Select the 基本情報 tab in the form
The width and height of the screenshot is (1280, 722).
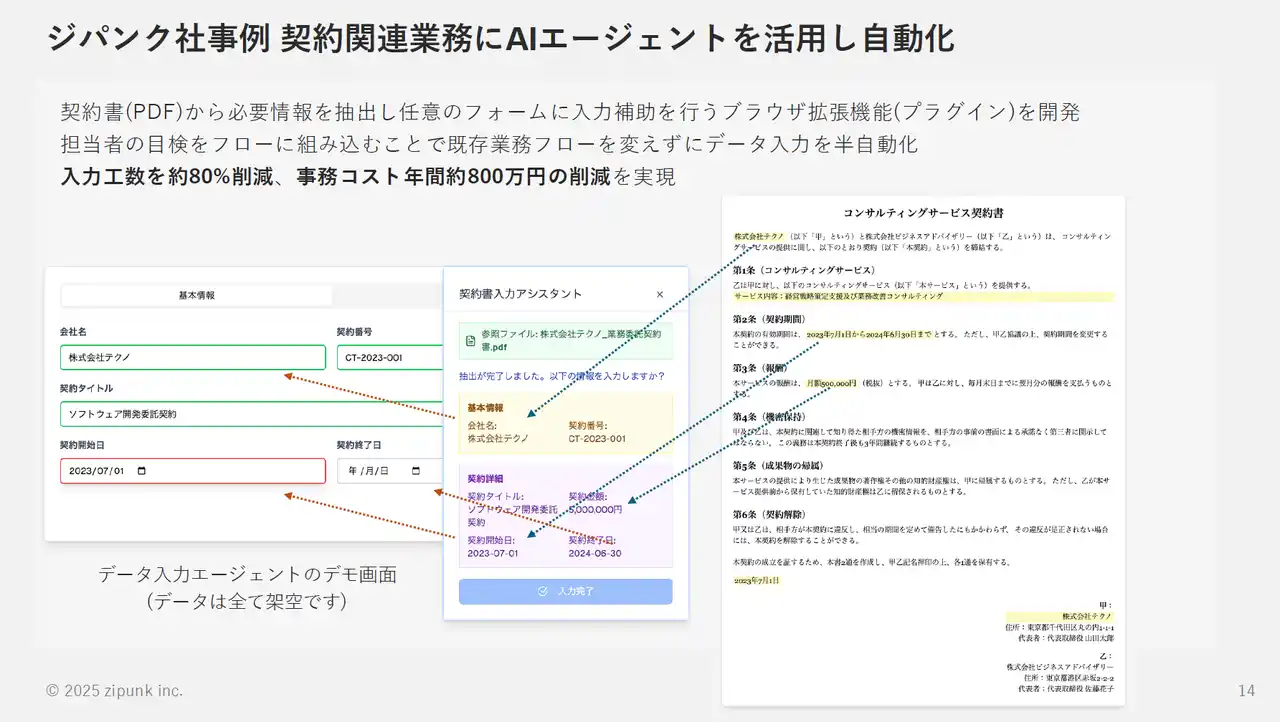(196, 295)
